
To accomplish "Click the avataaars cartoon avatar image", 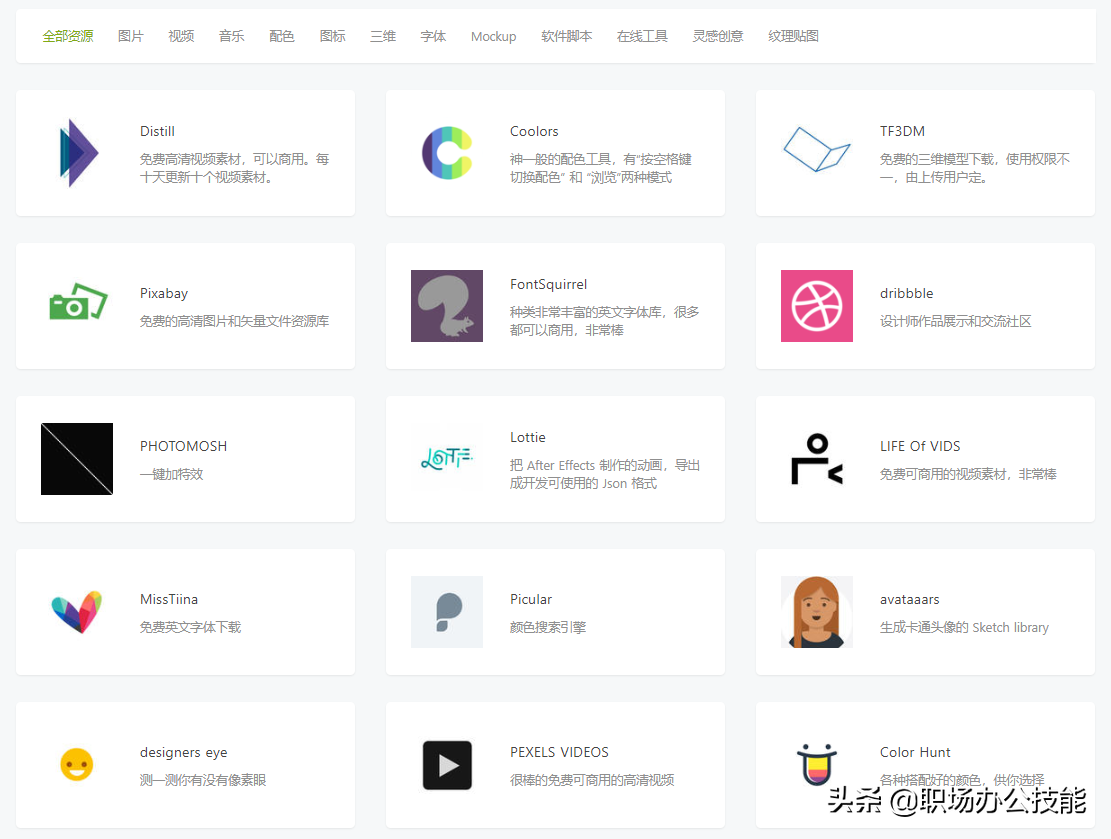I will (817, 612).
